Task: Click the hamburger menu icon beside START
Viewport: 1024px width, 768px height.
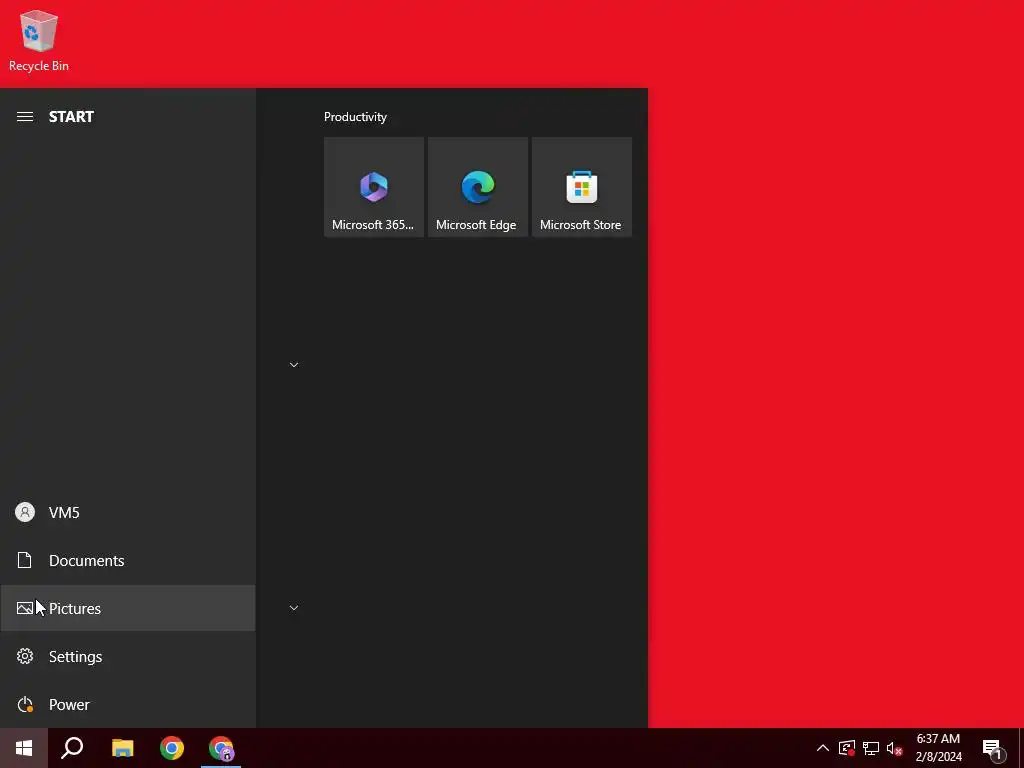Action: coord(25,117)
